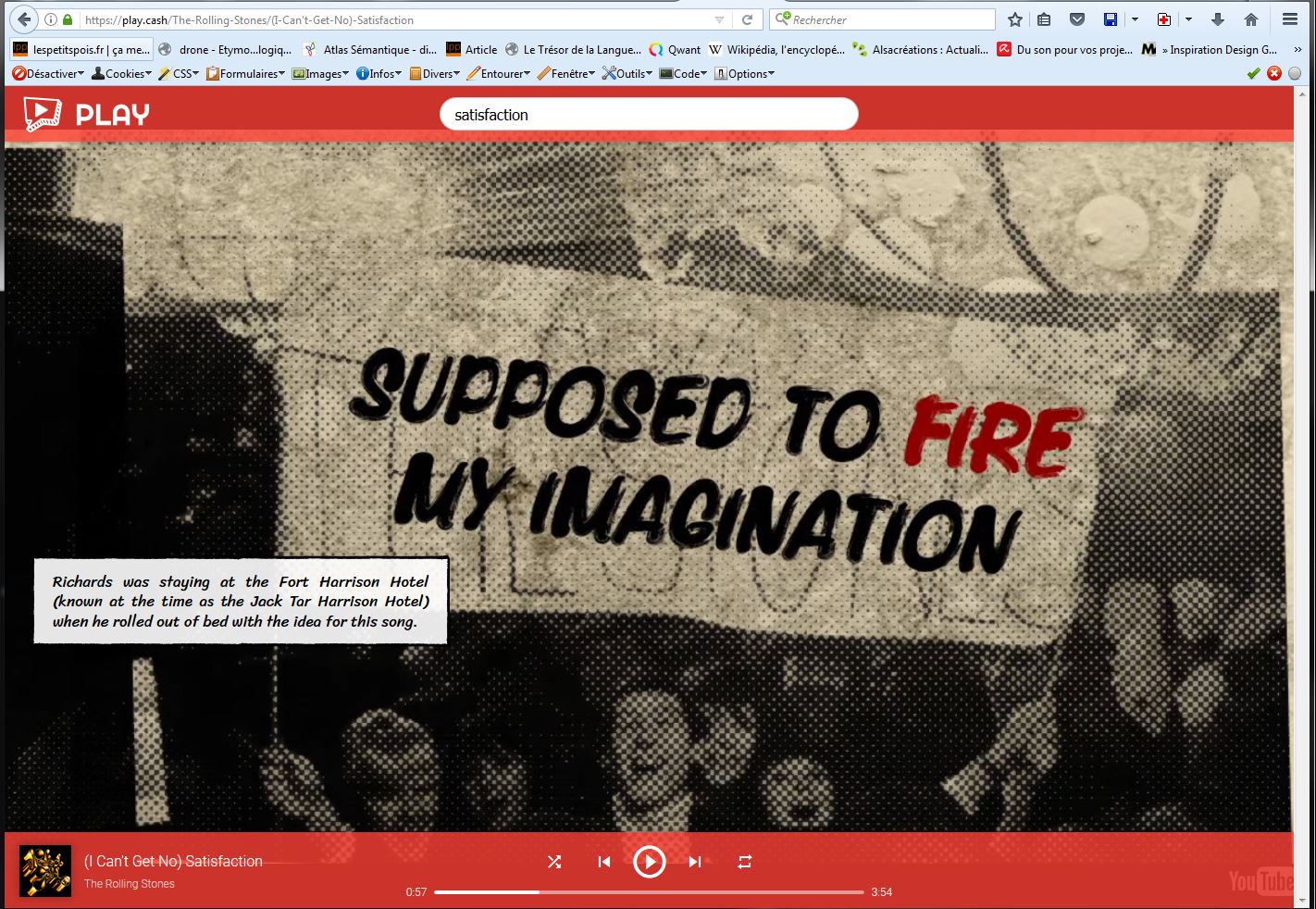Viewport: 1316px width, 909px height.
Task: Expand the Cookies dropdown menu
Action: (122, 74)
